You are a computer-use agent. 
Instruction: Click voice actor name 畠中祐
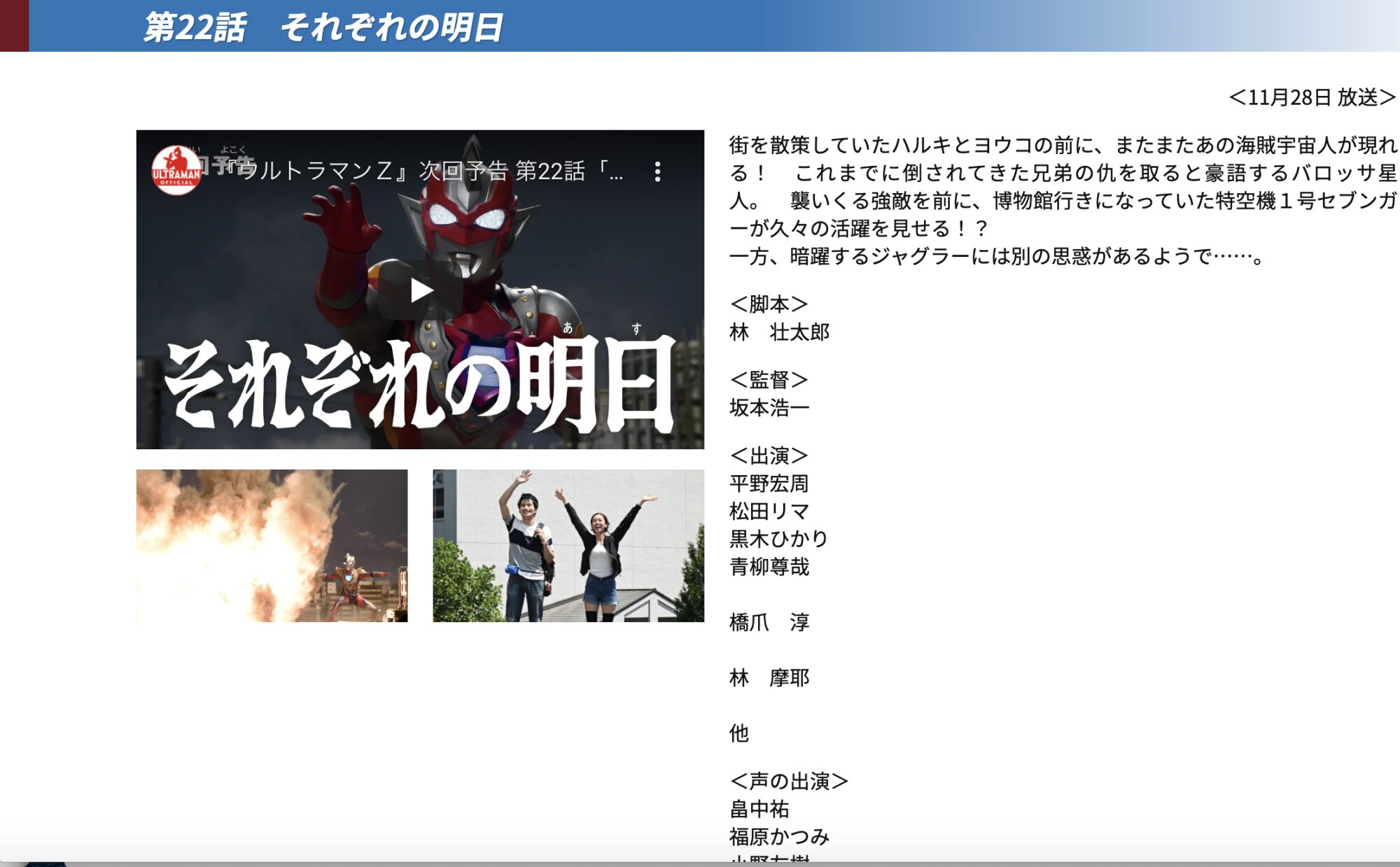(759, 809)
